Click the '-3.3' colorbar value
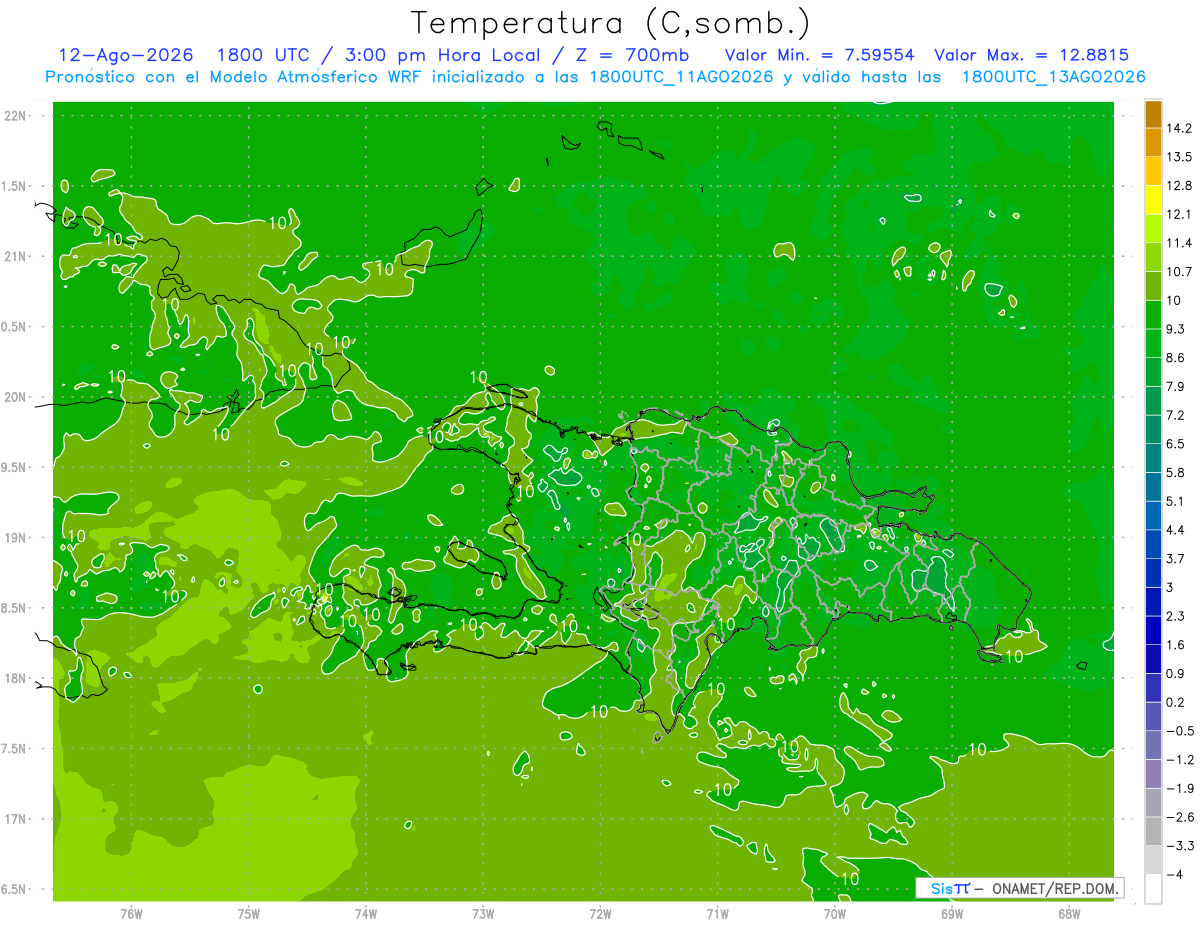 point(1180,846)
